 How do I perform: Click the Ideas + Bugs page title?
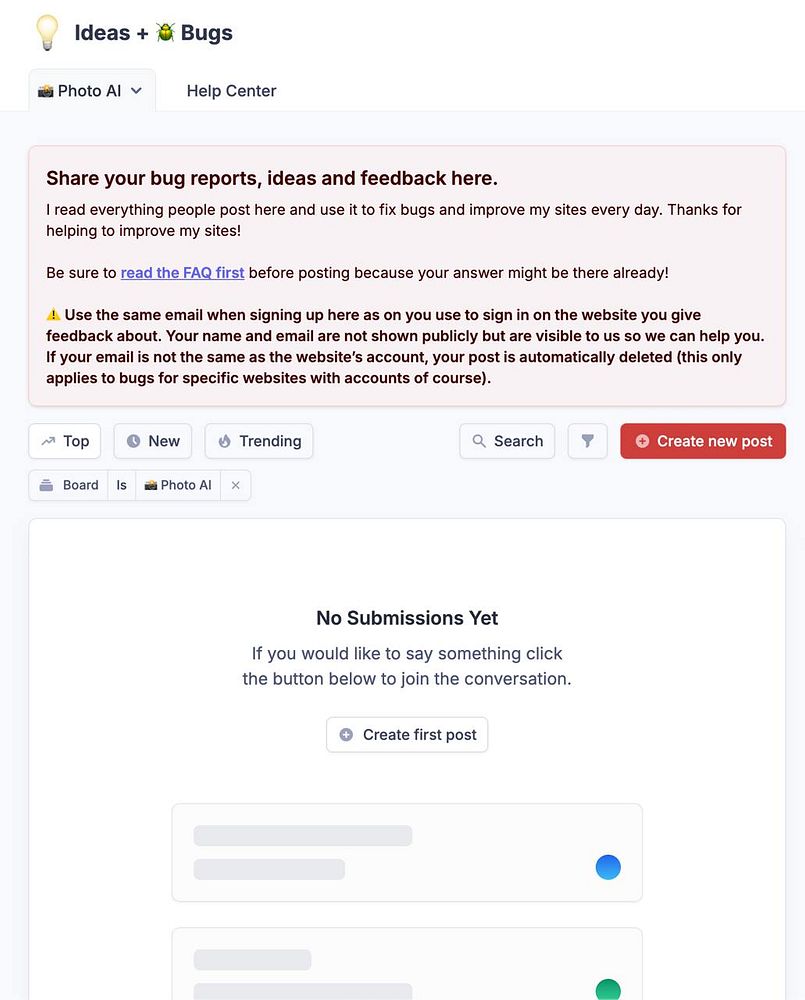(153, 32)
